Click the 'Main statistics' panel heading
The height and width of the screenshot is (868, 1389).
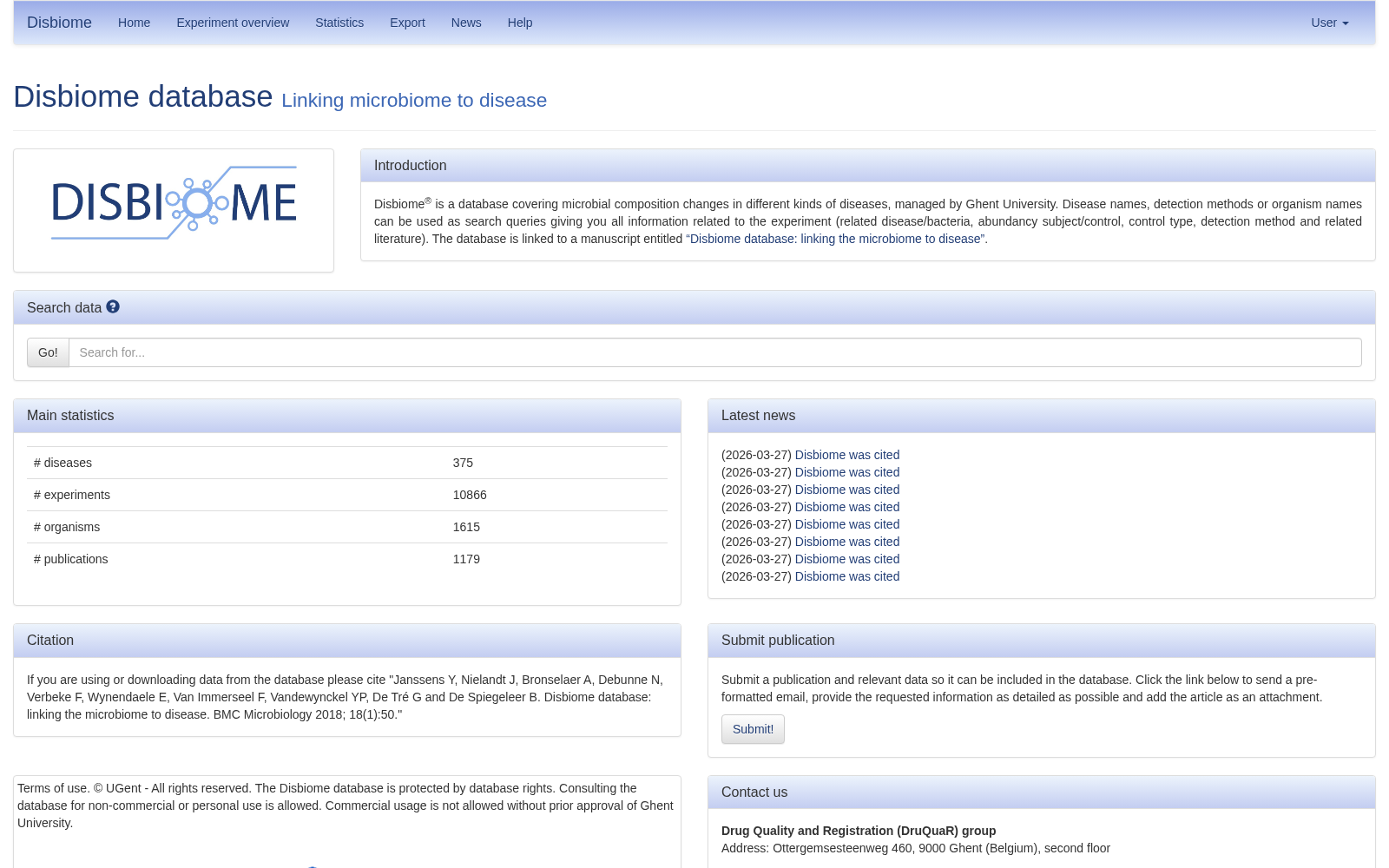coord(70,415)
